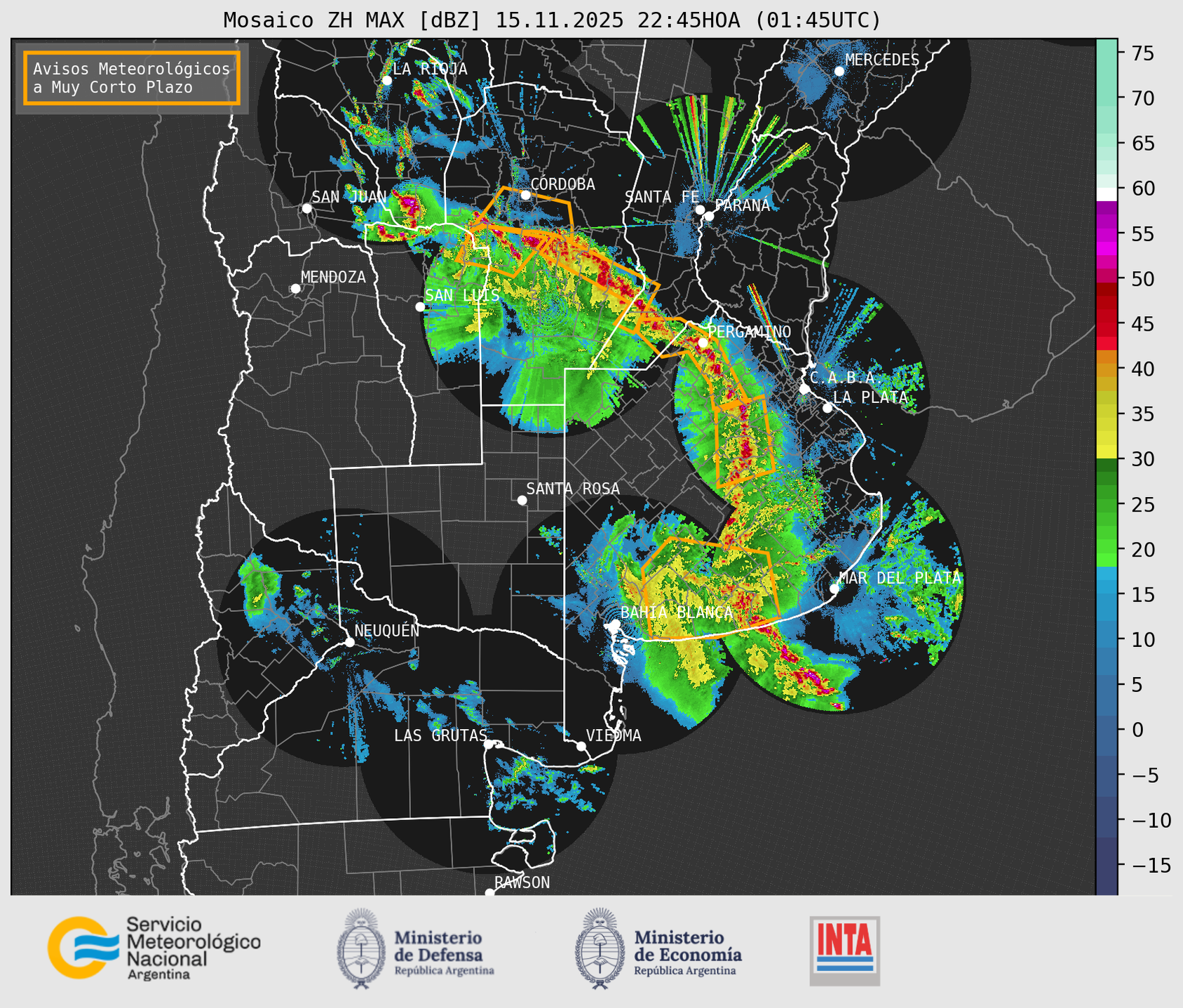The width and height of the screenshot is (1183, 1008).
Task: Click the Avisos Meteorológicos a Muy Corto Plazo legend box
Action: pos(132,78)
